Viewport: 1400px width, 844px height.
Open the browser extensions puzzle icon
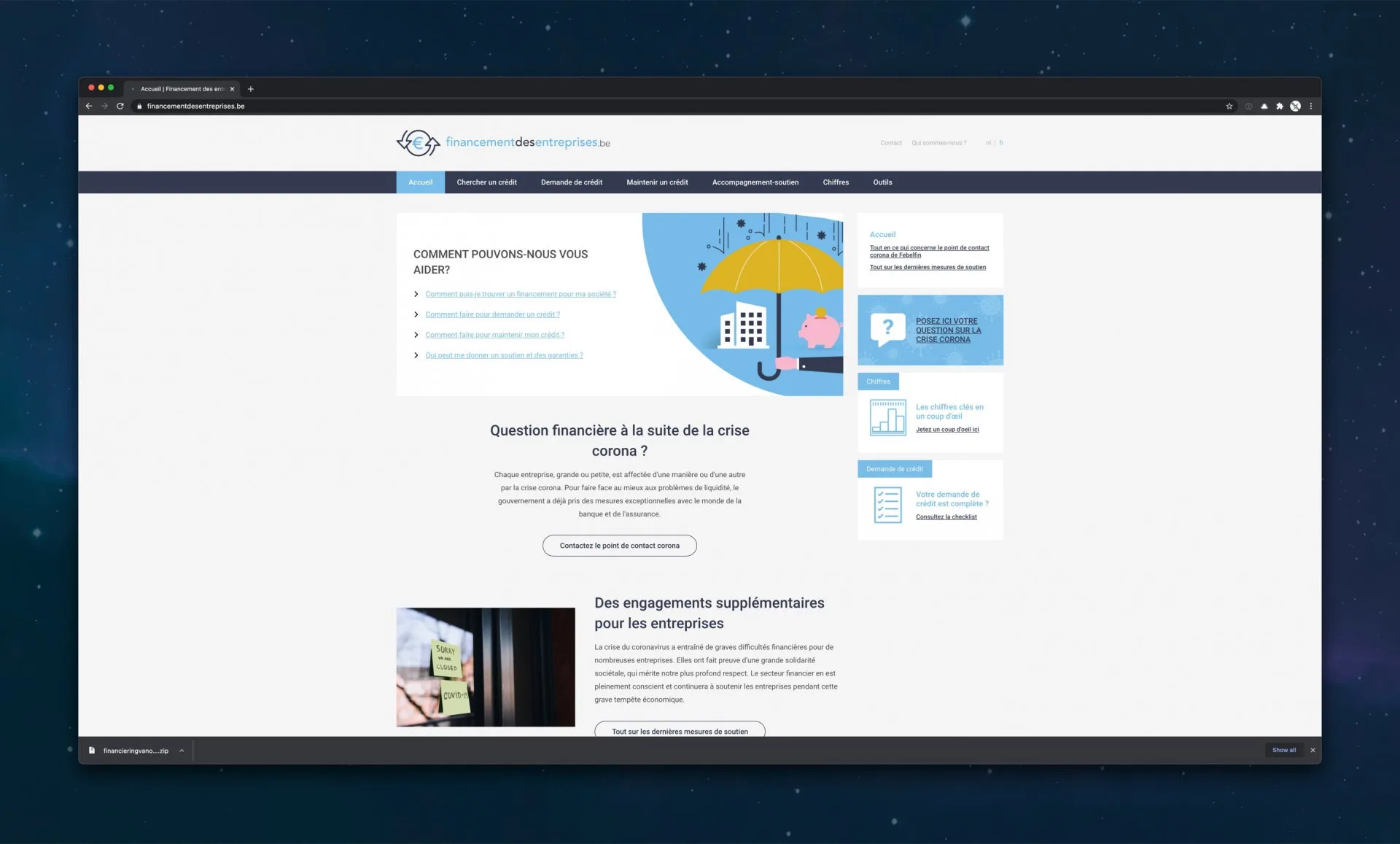tap(1279, 106)
